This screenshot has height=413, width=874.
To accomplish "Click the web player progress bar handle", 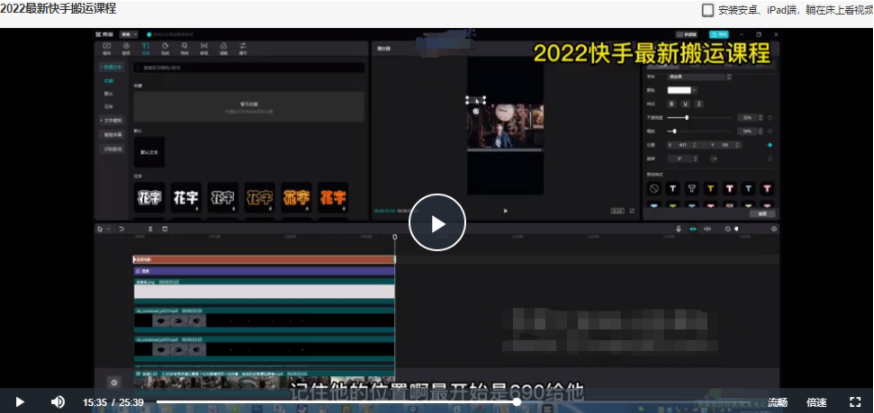I will point(517,402).
